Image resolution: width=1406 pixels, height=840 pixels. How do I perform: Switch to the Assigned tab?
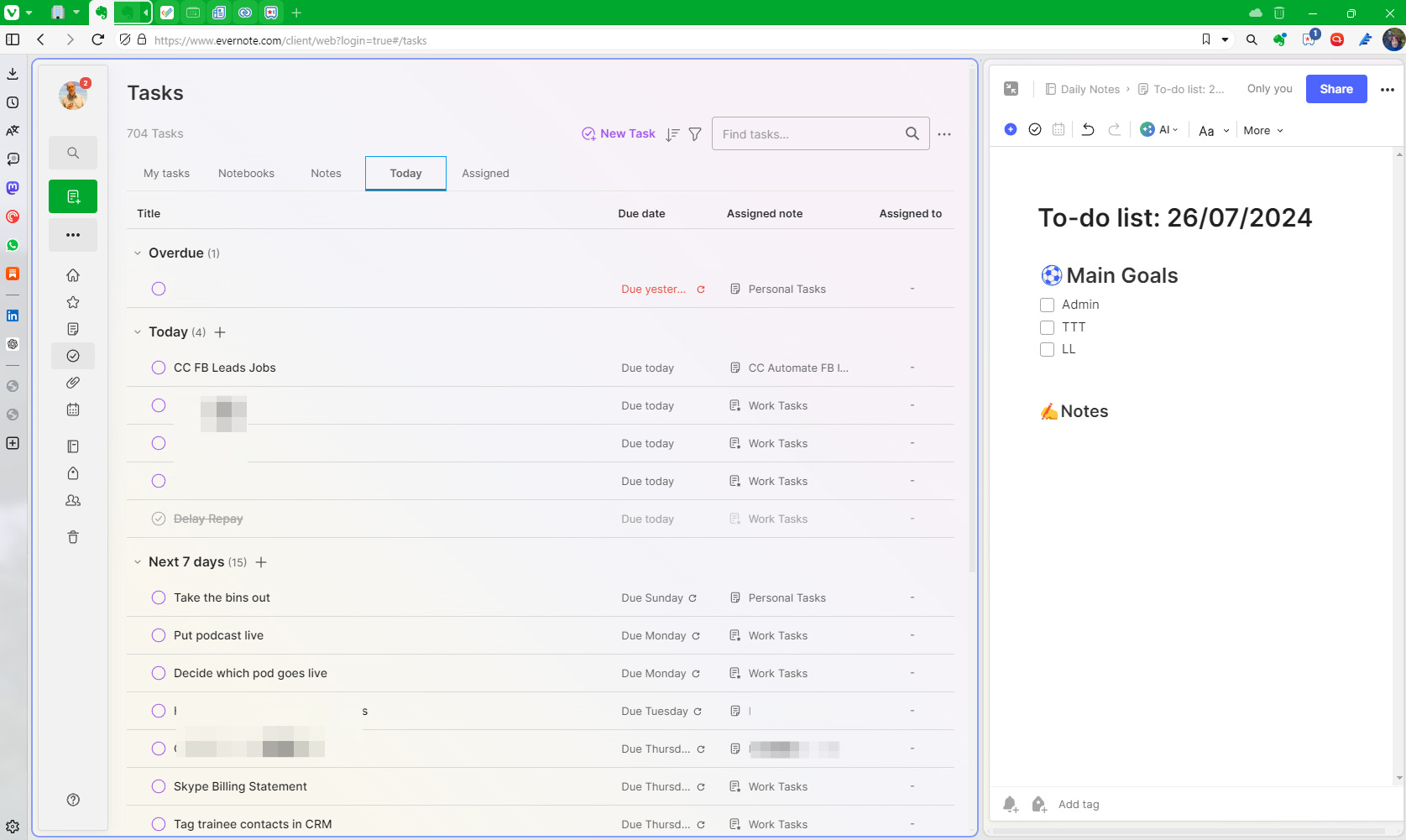click(485, 173)
